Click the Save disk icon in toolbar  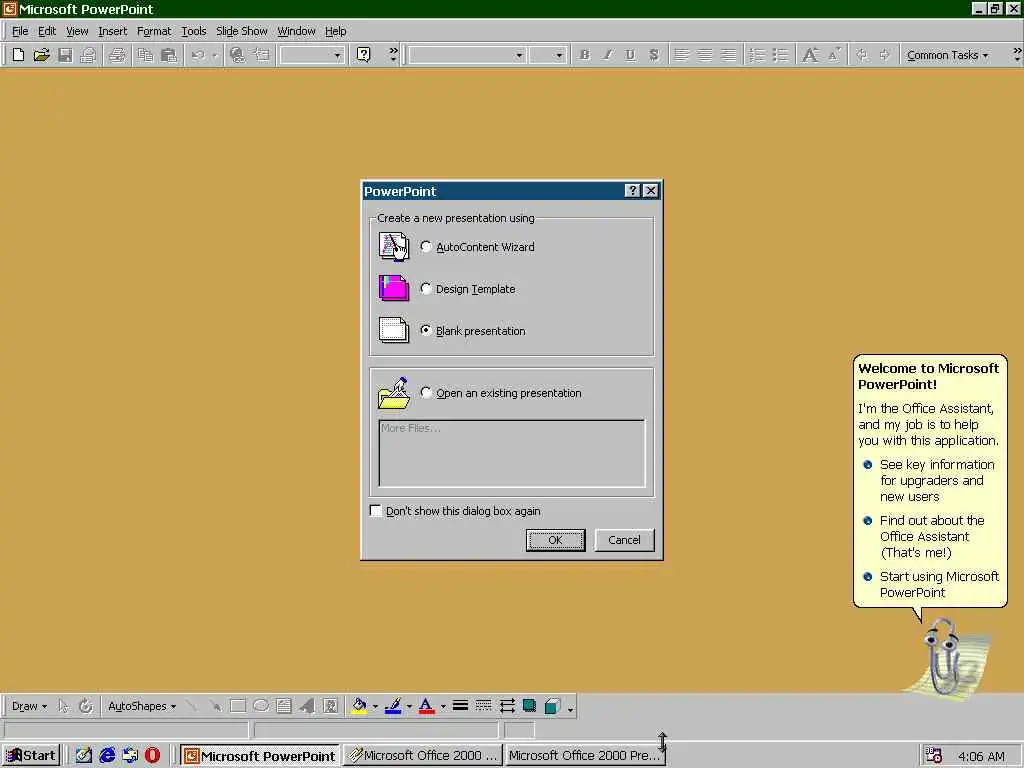[x=65, y=55]
